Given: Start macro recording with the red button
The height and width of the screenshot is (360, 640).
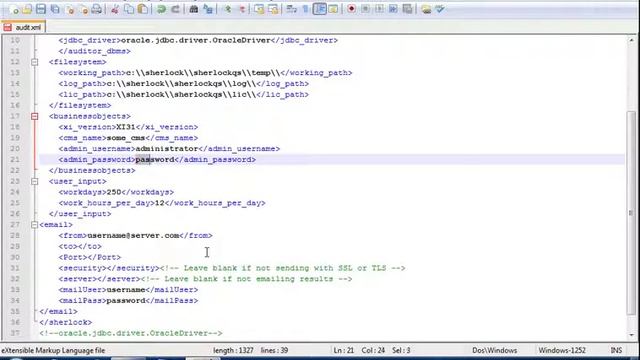Looking at the screenshot, I should click(x=351, y=9).
